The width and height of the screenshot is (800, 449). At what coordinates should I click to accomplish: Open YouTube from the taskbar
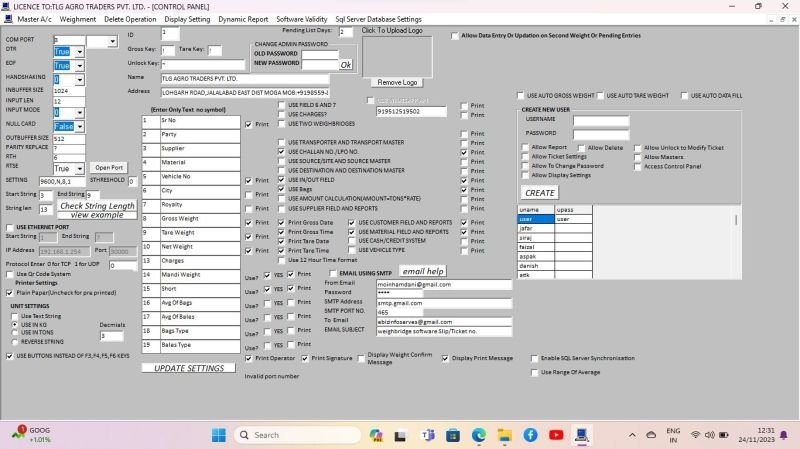click(x=556, y=435)
